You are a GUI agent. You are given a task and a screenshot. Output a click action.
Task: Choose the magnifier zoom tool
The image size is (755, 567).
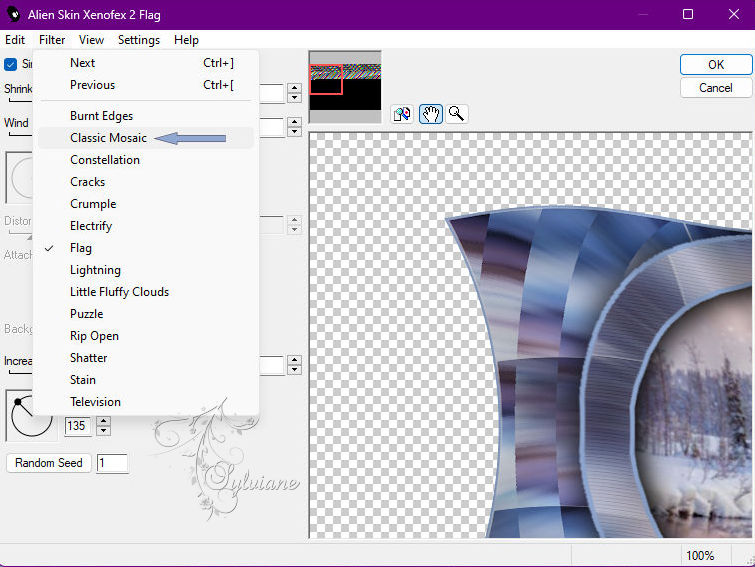[456, 114]
